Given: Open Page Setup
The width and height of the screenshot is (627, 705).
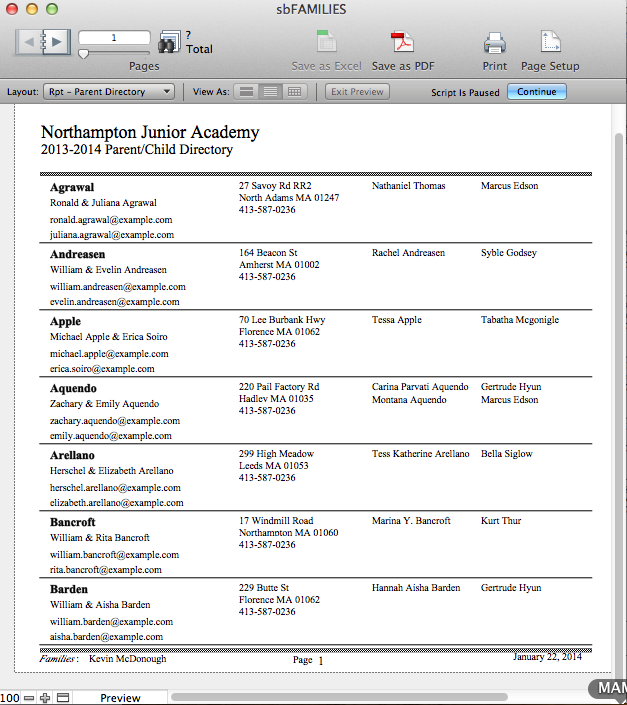Looking at the screenshot, I should pos(550,44).
